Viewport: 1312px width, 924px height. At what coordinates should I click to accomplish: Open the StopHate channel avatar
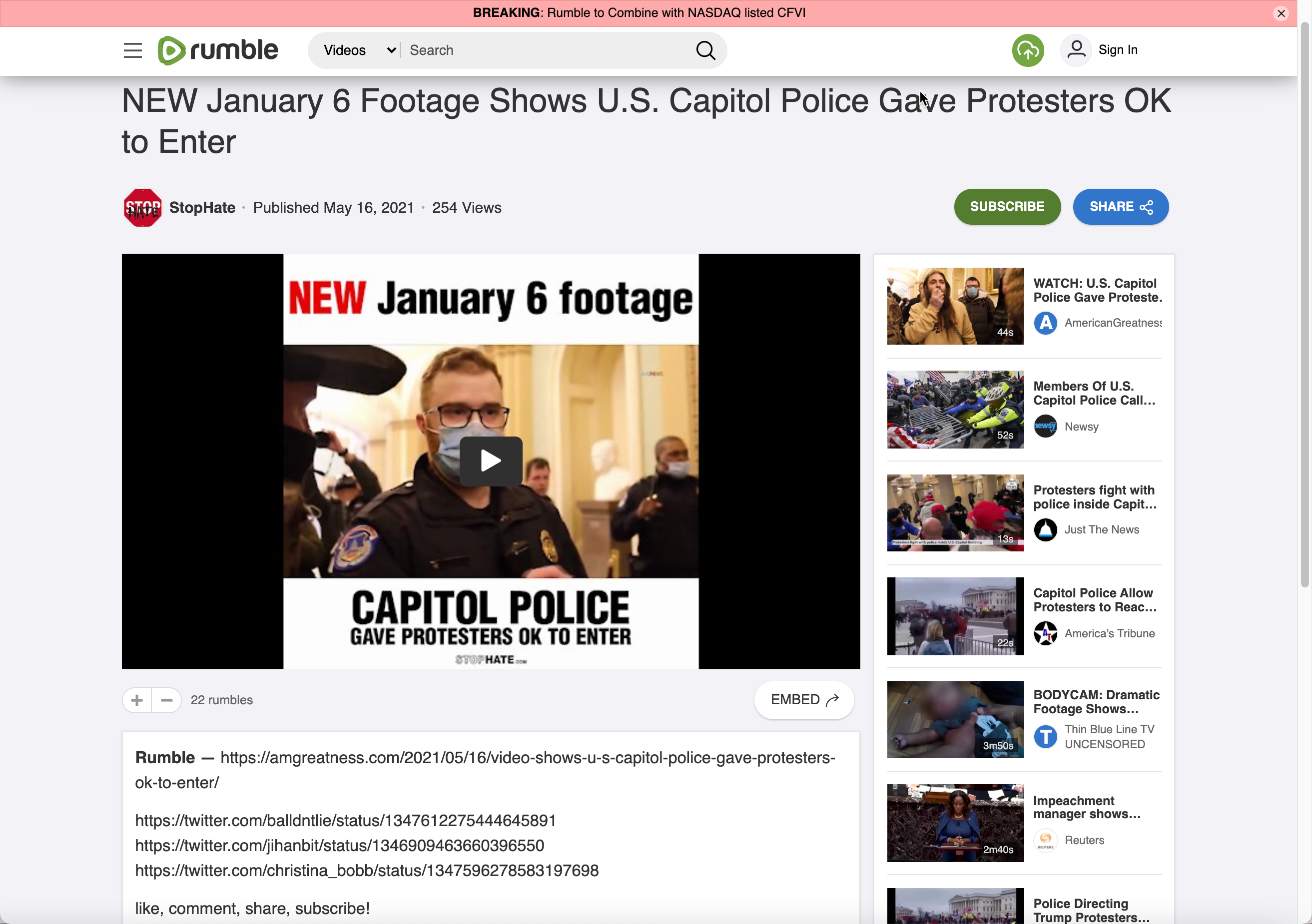[142, 208]
